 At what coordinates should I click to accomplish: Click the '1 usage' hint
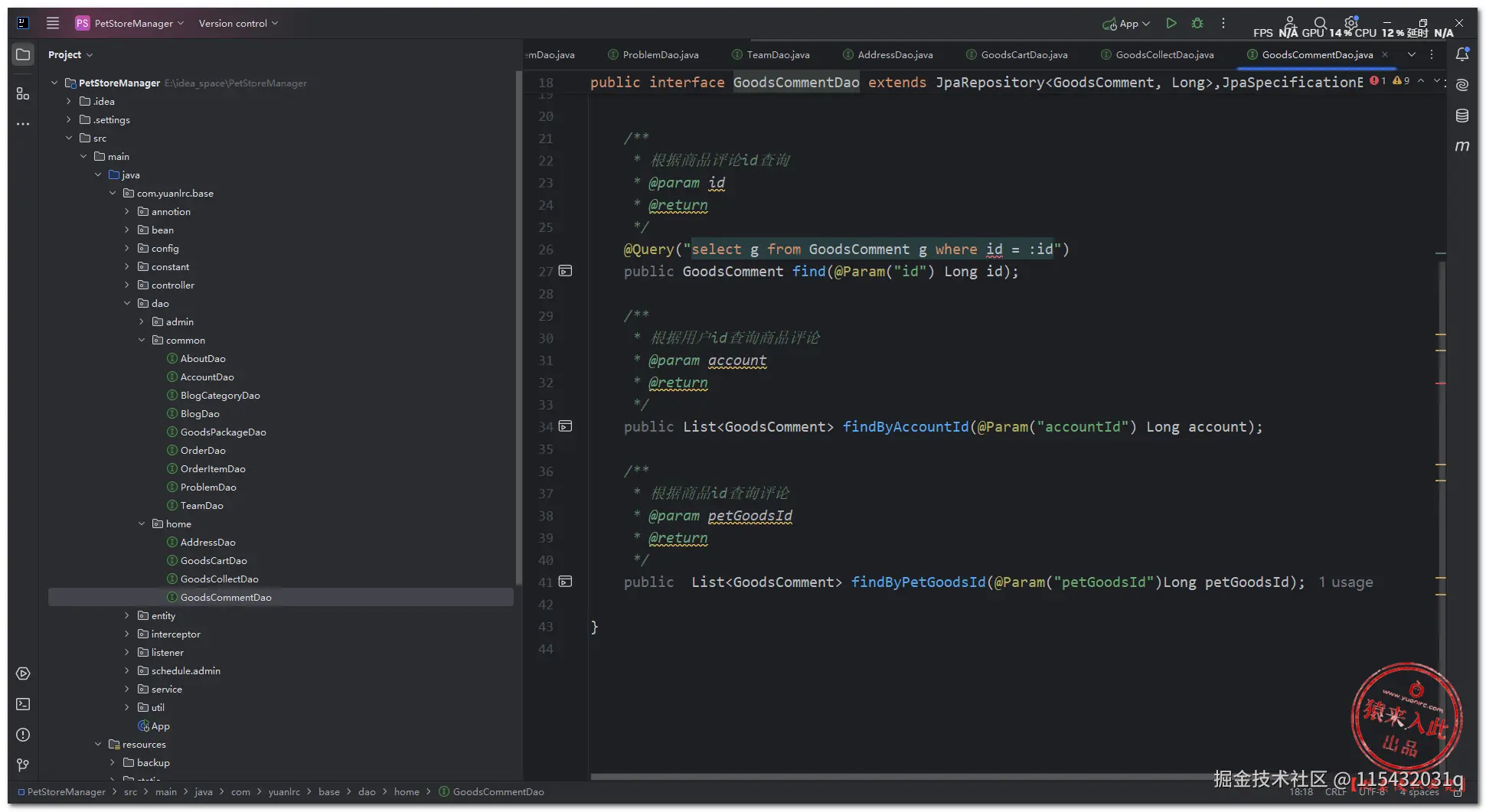1346,582
